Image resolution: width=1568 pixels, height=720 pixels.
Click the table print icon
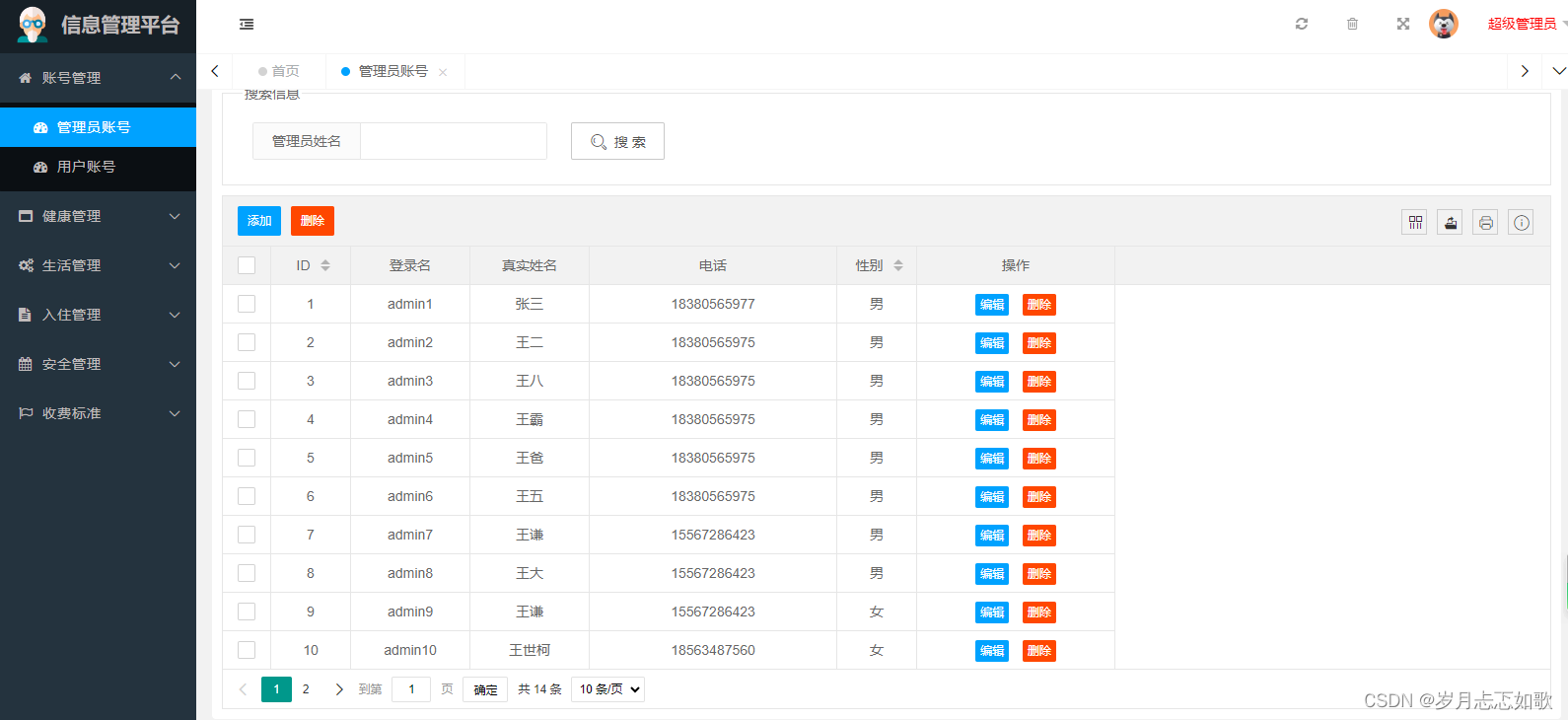click(x=1486, y=222)
